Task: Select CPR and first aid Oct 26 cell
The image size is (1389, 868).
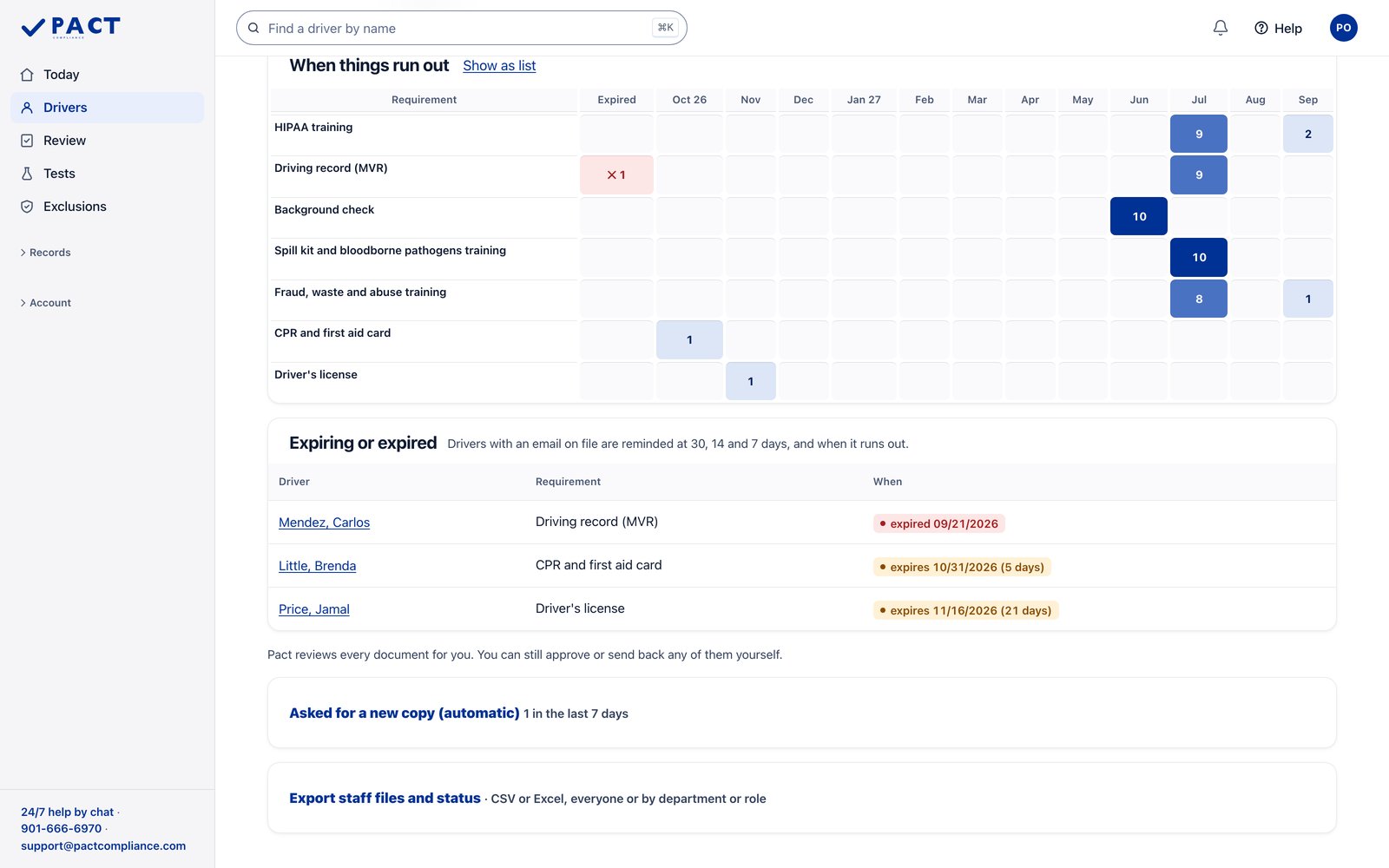Action: coord(689,339)
